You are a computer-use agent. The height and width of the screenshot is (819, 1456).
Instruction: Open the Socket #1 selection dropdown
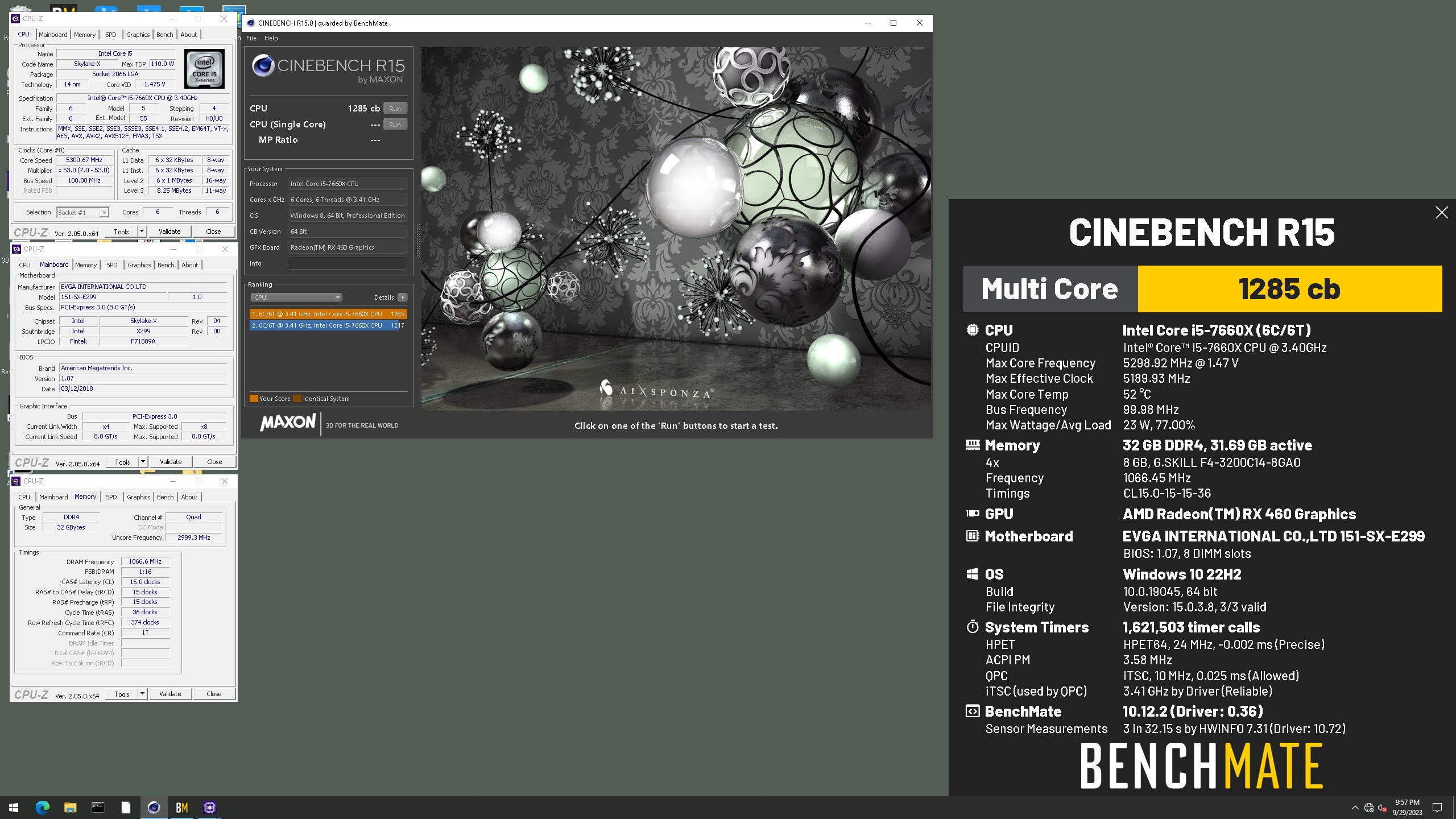82,212
